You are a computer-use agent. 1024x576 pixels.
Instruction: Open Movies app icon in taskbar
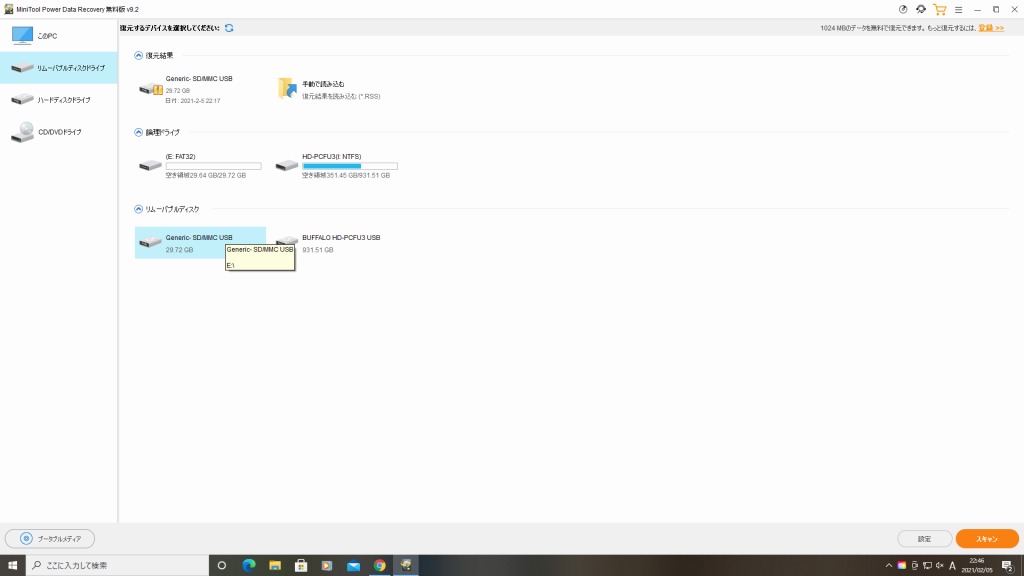click(x=327, y=566)
